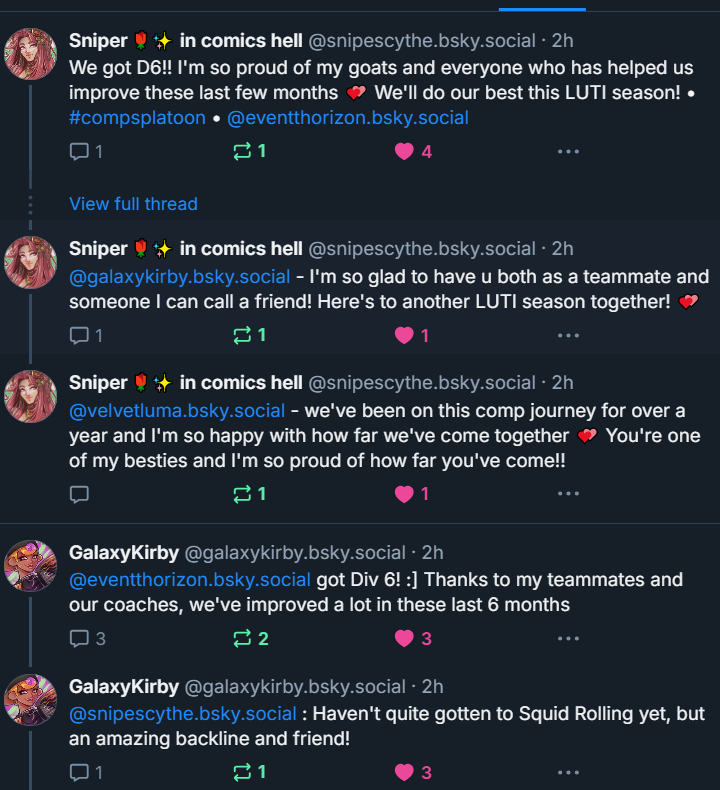
Task: Repost GalaxyKirby's 'got Div 6!' post
Action: (x=241, y=639)
